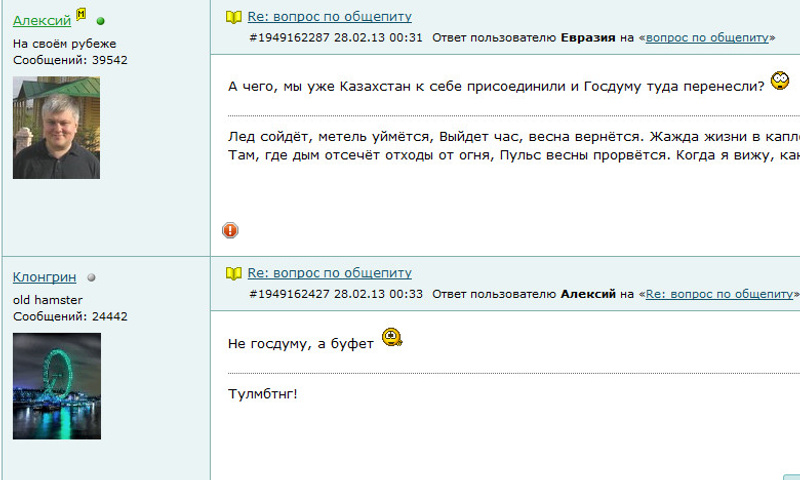The image size is (800, 480).
Task: Open Алексий's user profile link
Action: (42, 20)
